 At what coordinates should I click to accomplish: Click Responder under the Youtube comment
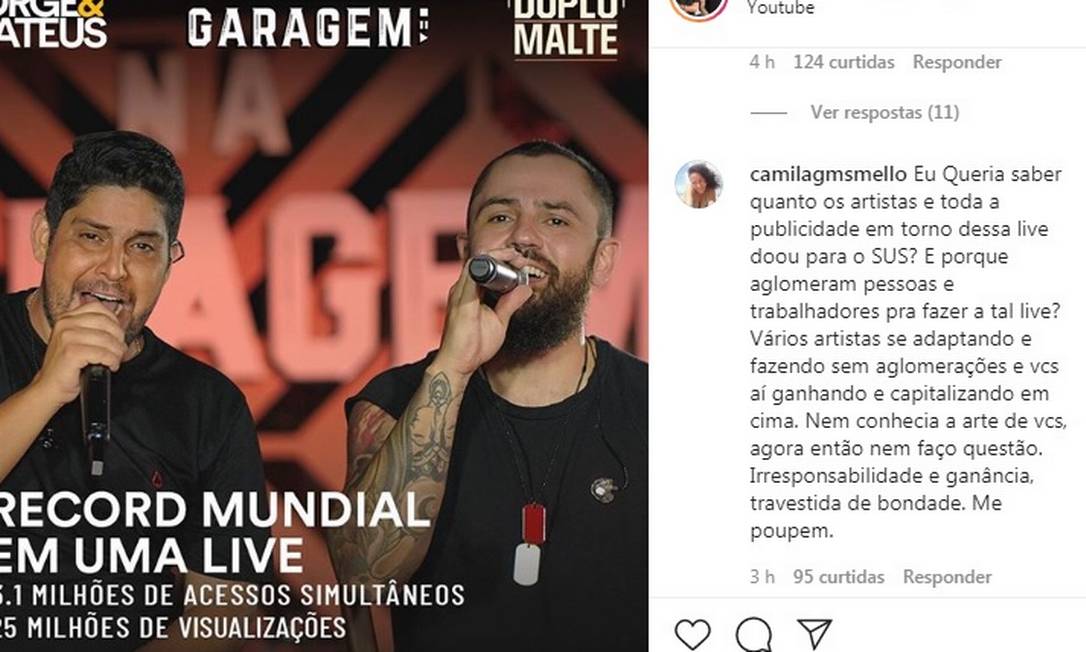click(x=956, y=62)
